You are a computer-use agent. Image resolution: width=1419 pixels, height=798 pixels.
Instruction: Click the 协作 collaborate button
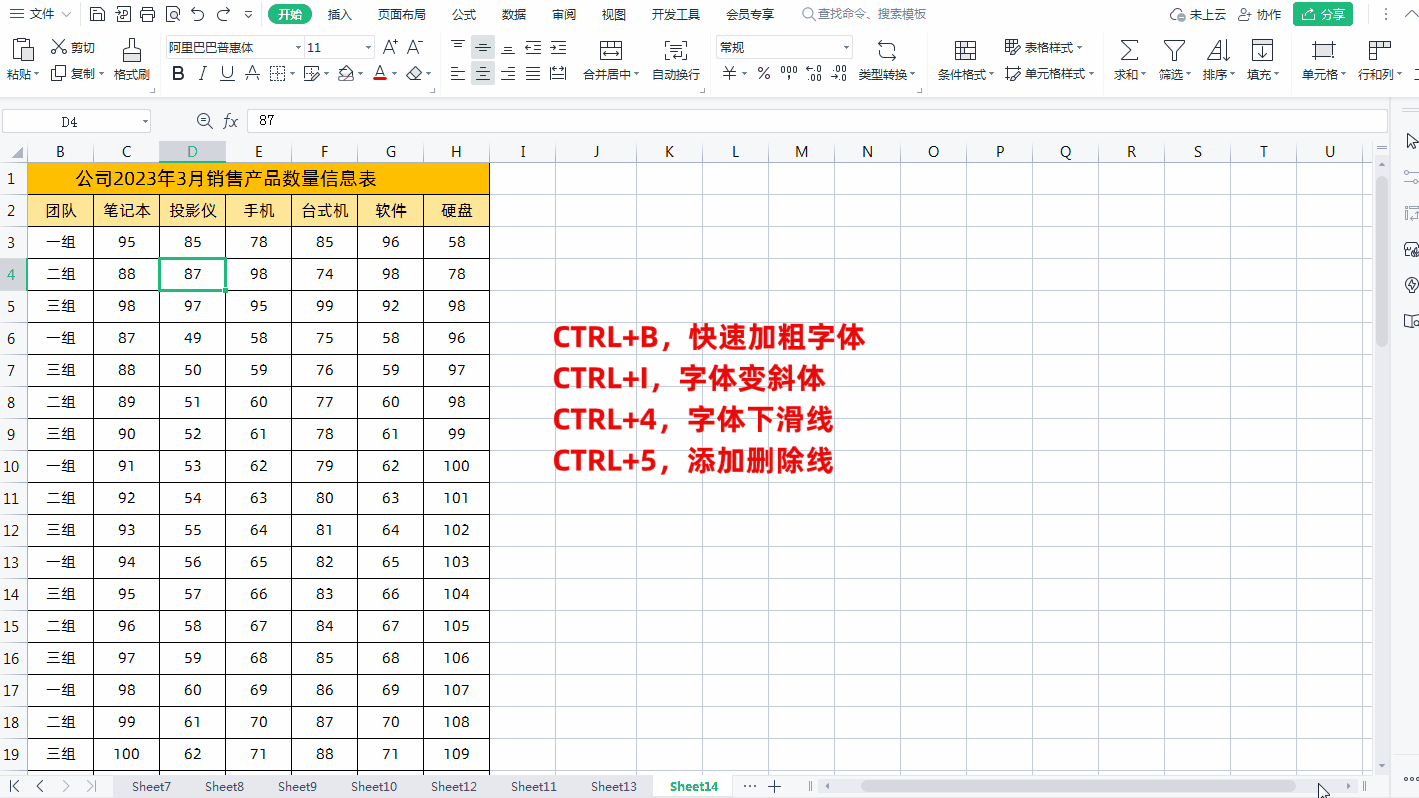pos(1259,14)
